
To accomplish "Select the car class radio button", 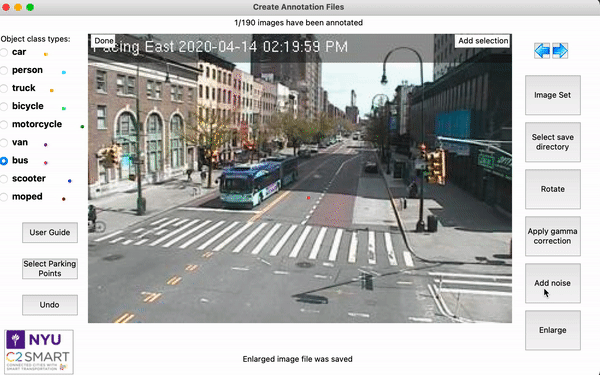I will 4,52.
